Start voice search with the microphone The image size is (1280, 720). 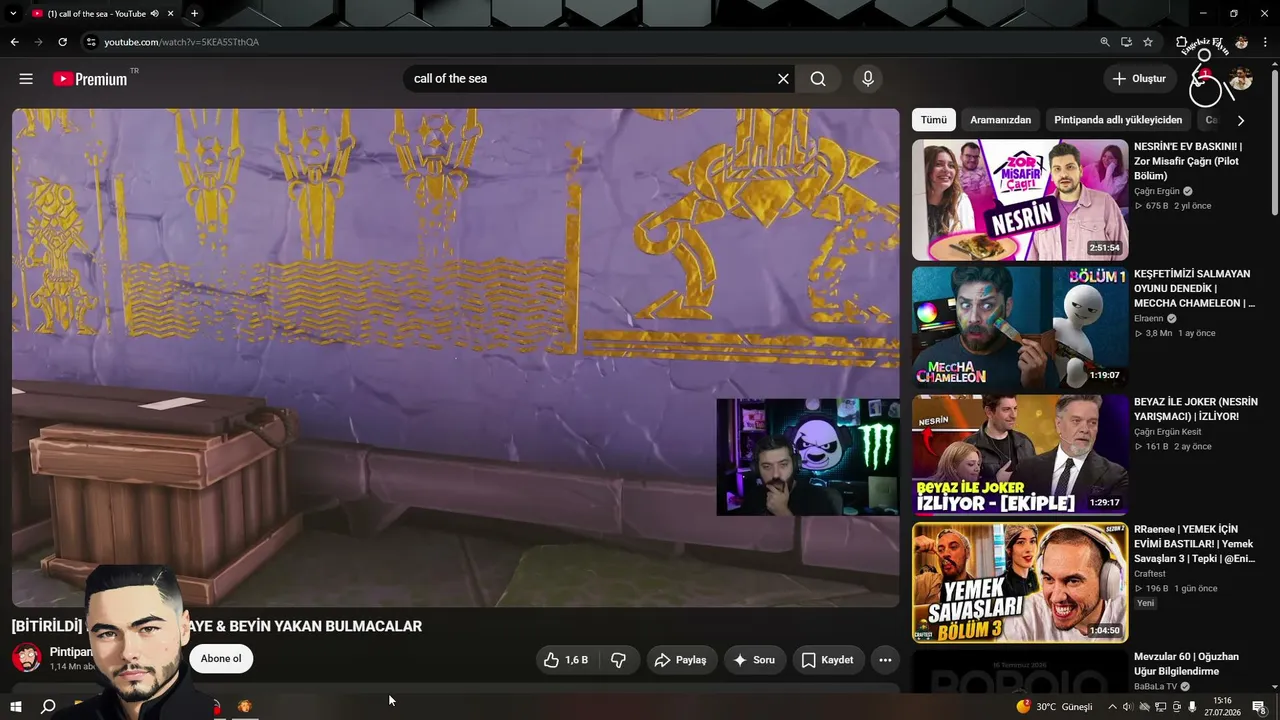(867, 79)
